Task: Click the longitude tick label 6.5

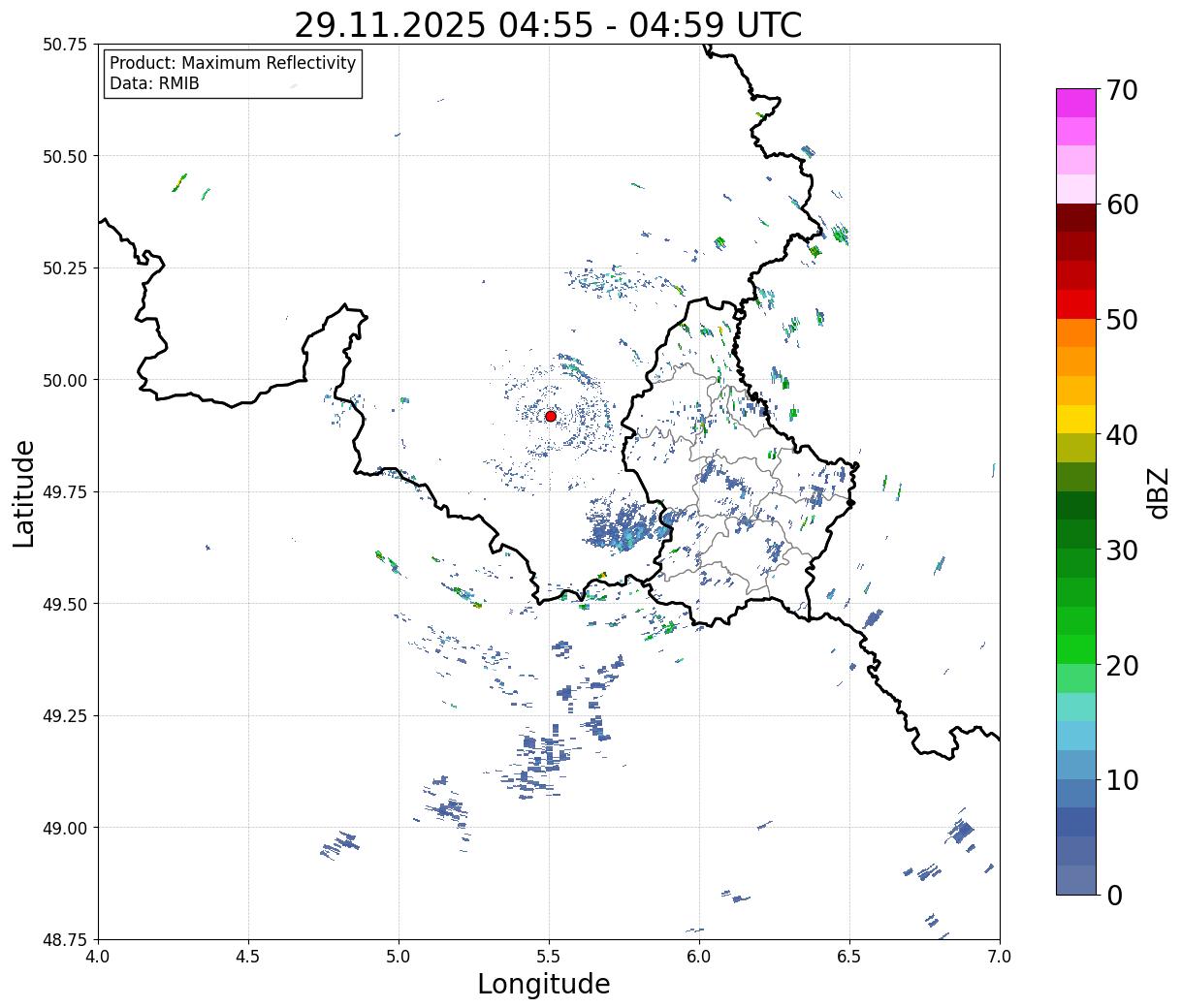Action: (849, 957)
